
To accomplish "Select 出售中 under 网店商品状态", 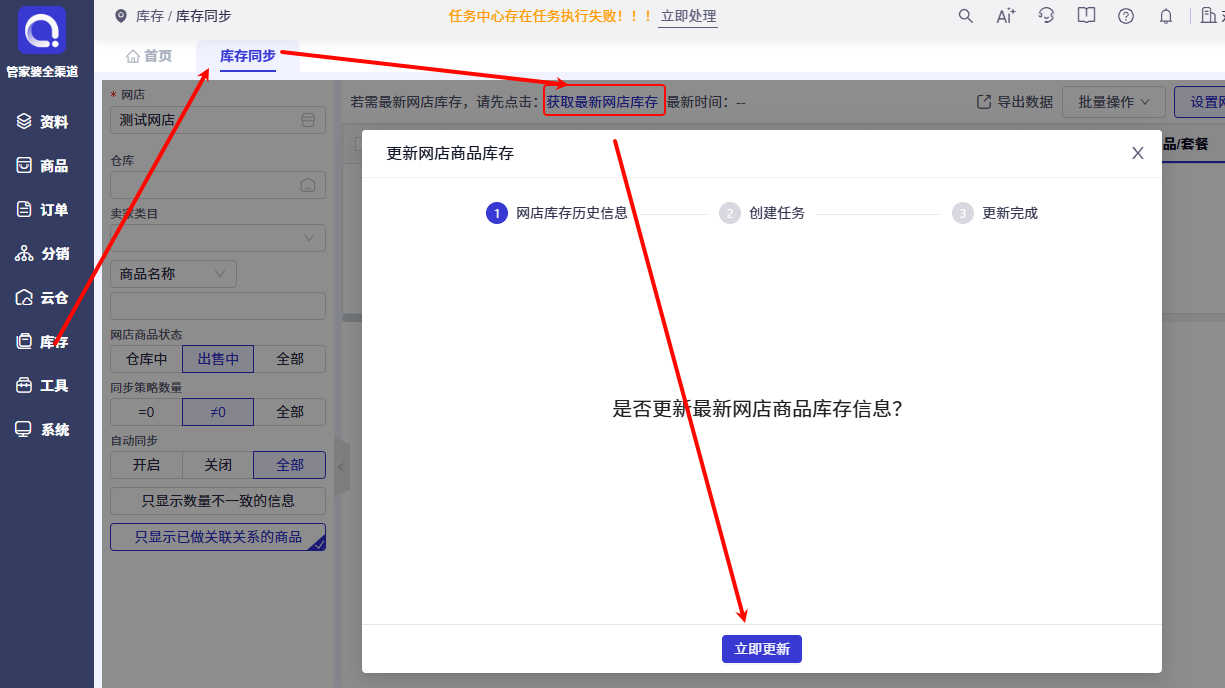I will point(218,359).
